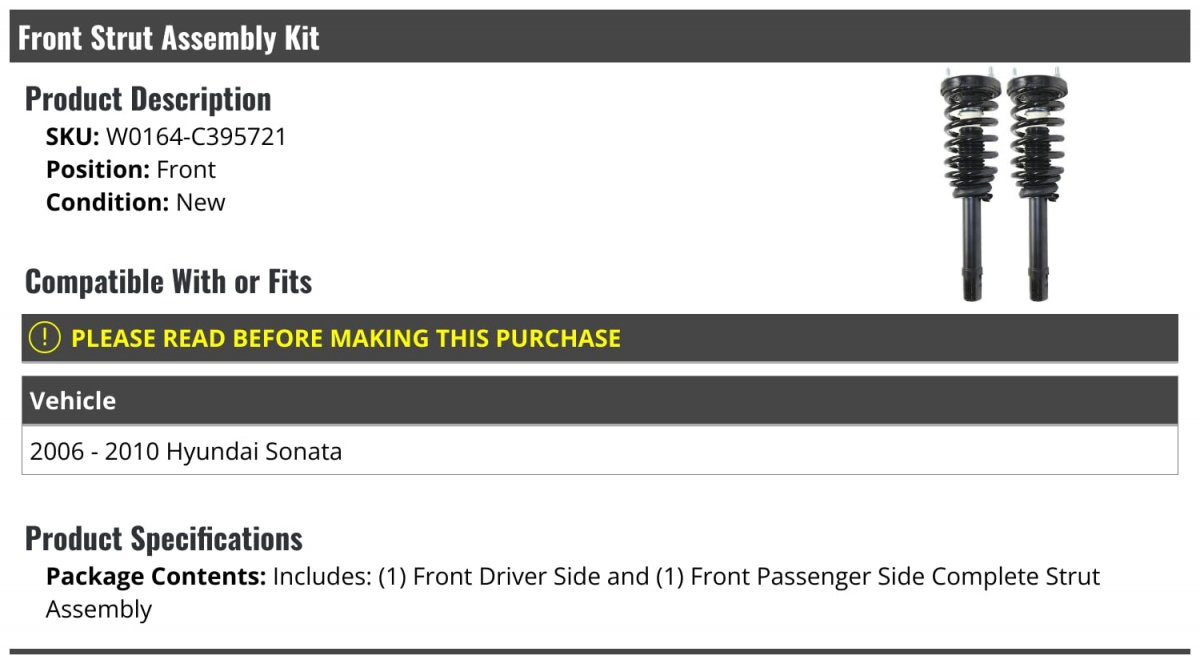The width and height of the screenshot is (1200, 664).
Task: Click the left strut in the product photo
Action: 967,185
